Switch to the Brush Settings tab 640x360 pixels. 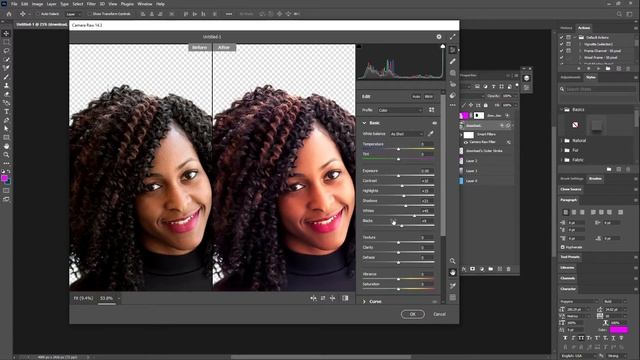[572, 179]
